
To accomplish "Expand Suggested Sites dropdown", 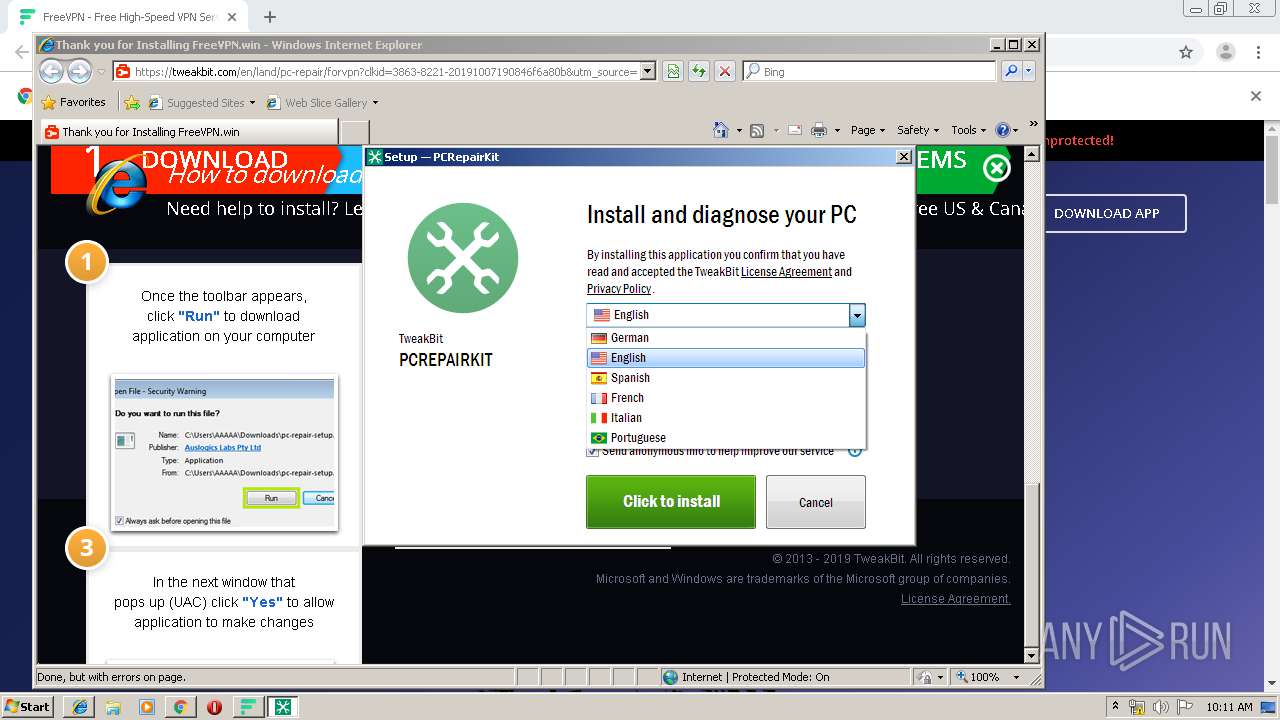I will point(252,103).
